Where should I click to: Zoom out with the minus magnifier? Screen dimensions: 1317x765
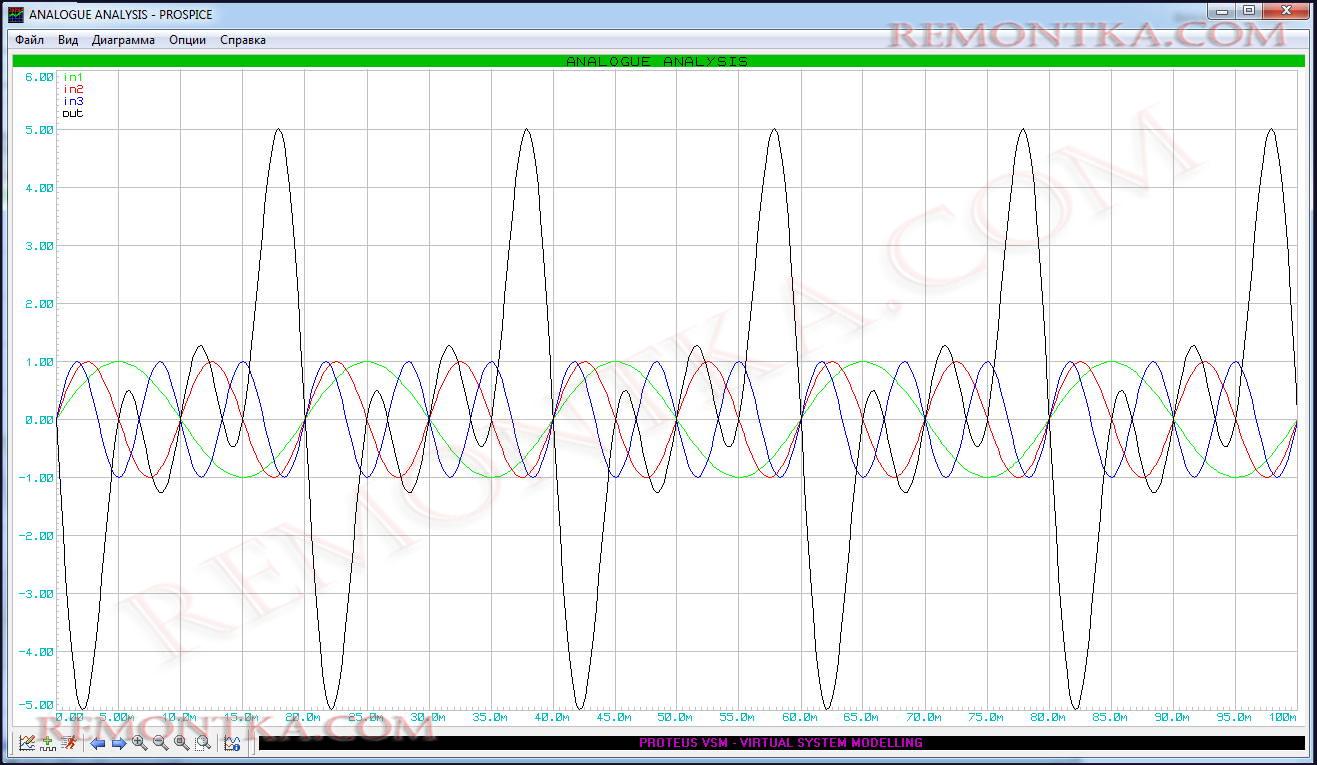[x=161, y=743]
